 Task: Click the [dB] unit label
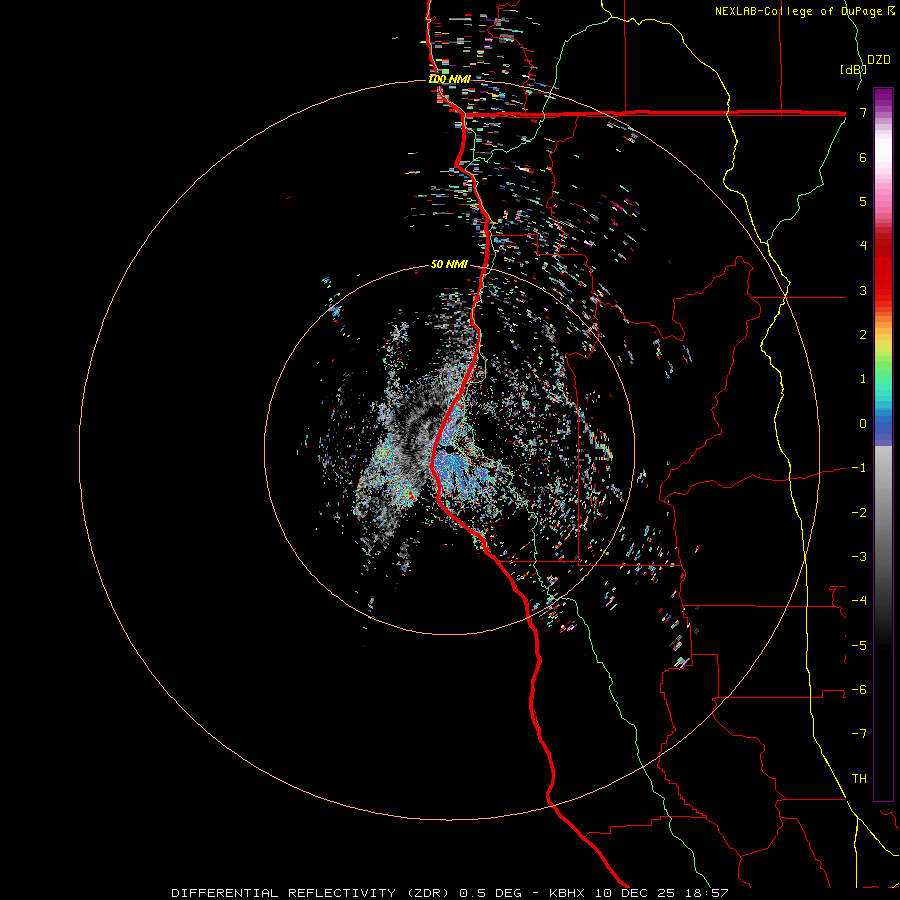(853, 69)
